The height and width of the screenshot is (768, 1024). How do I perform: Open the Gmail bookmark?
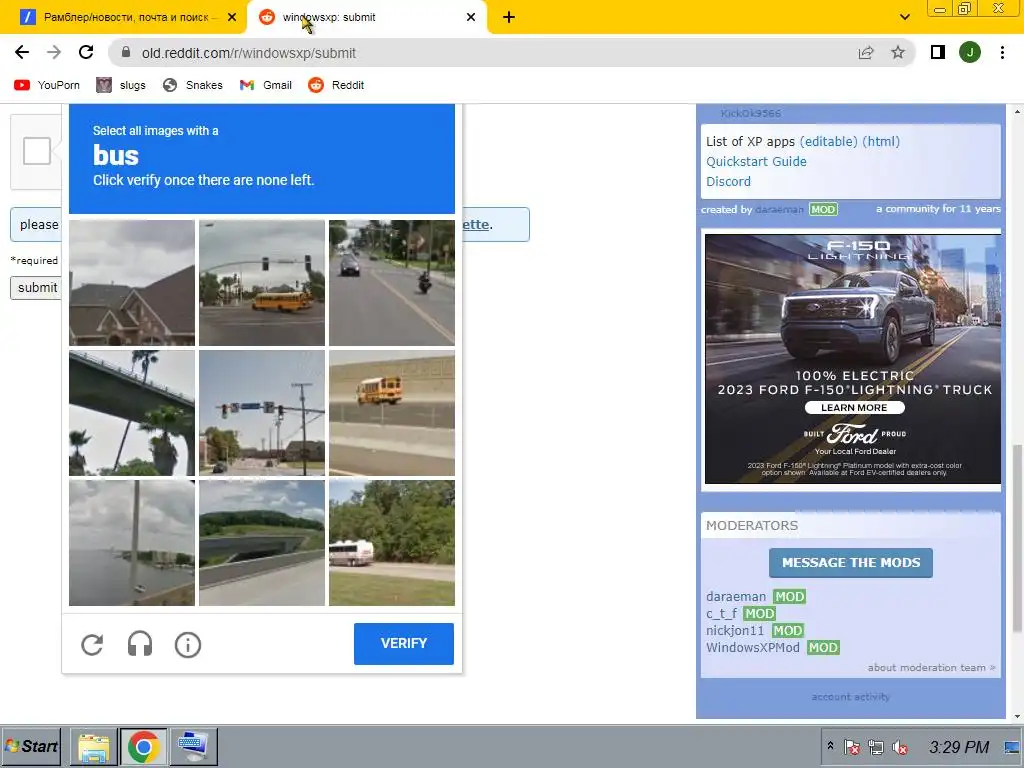pyautogui.click(x=266, y=85)
